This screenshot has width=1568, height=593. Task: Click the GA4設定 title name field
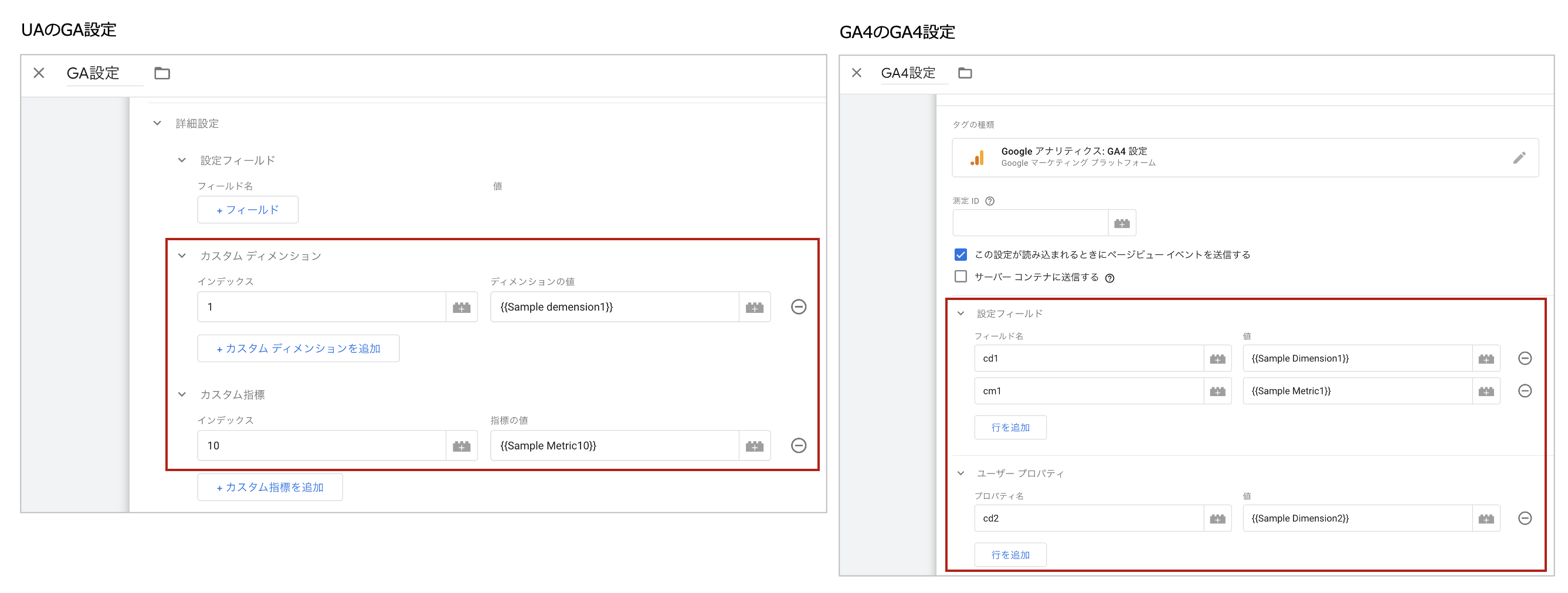[914, 73]
